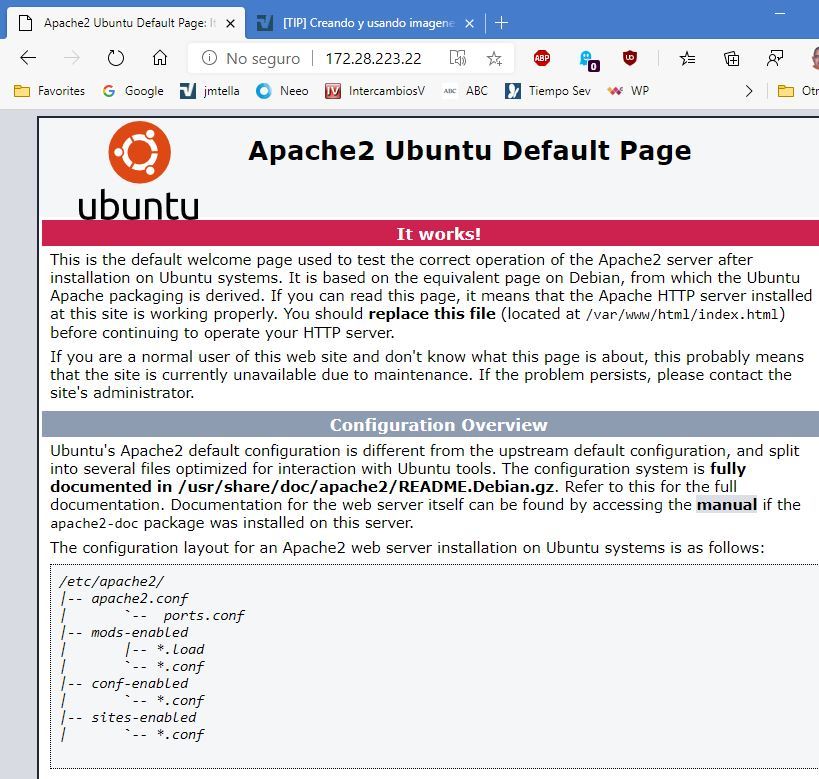
Task: Open the AdBlock Plus extension icon
Action: 541,58
